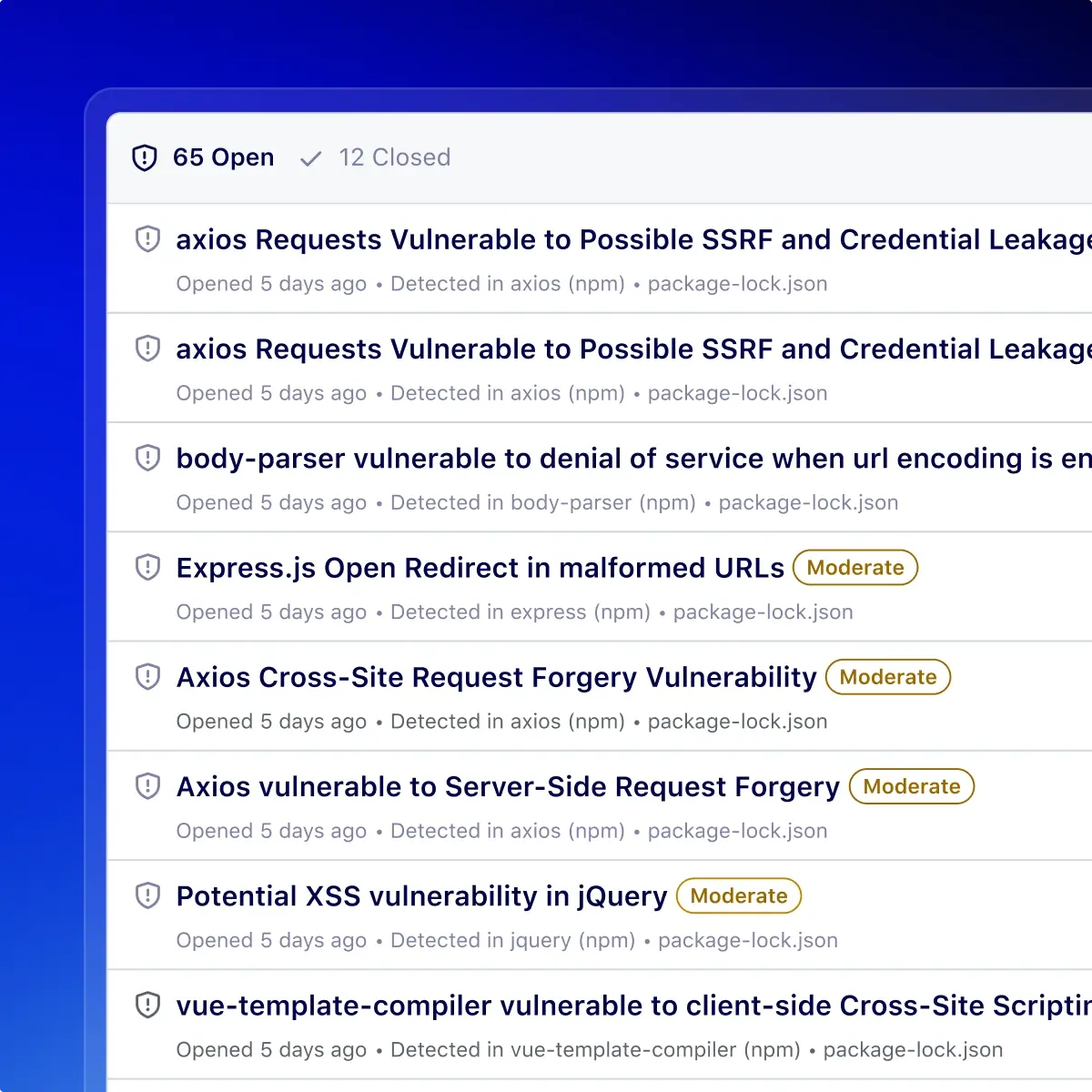Click package-lock.json in the jQuery row
Screen dimensions: 1092x1092
(748, 940)
